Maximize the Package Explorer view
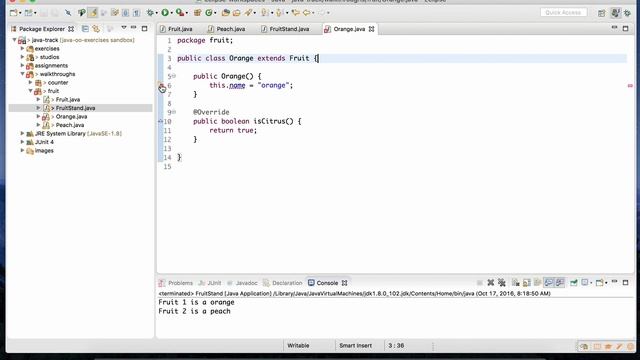This screenshot has width=640, height=360. (144, 29)
